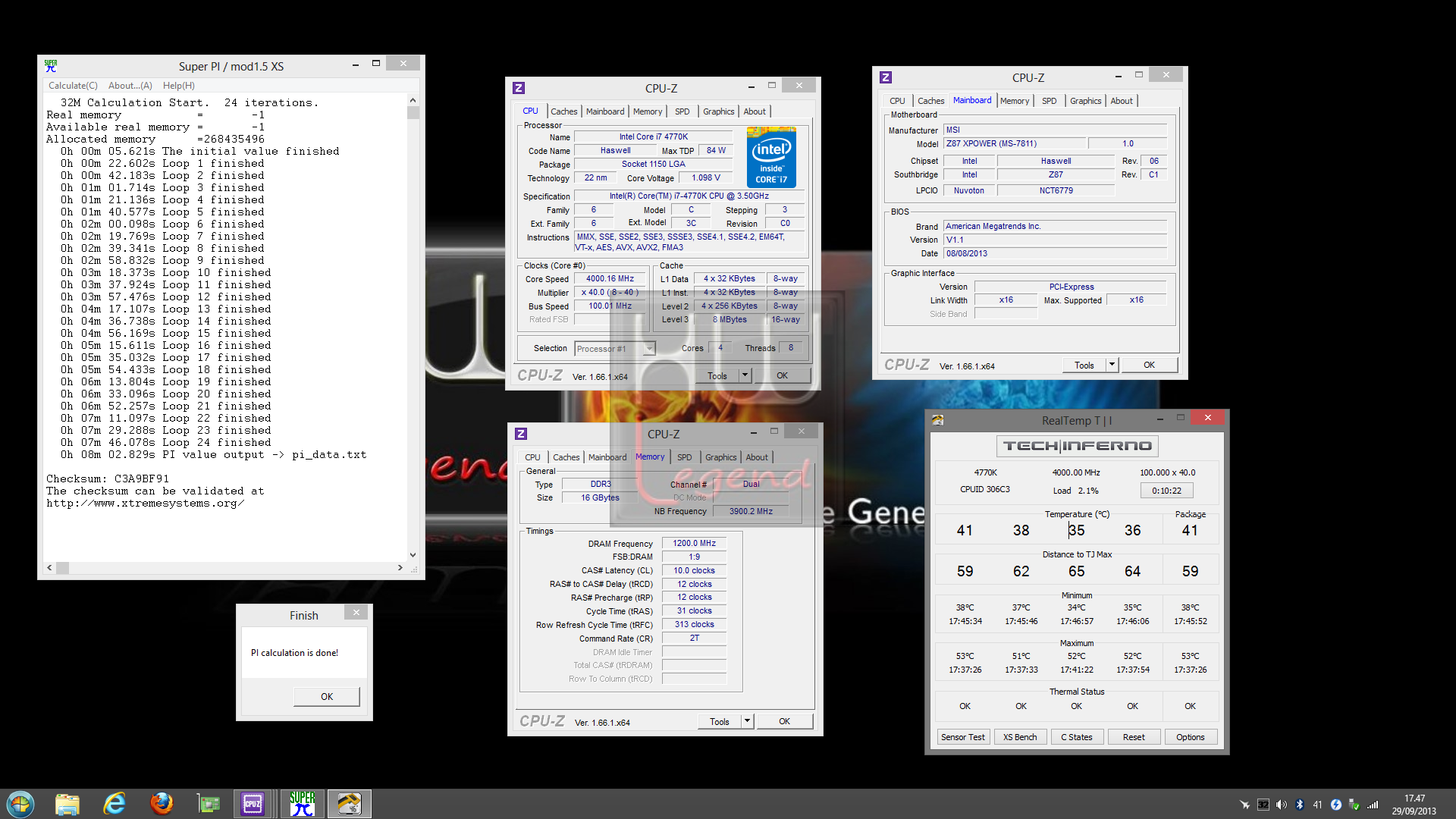Select Mainboard tab in CPU-Z Memory window
The height and width of the screenshot is (819, 1456).
click(x=607, y=457)
